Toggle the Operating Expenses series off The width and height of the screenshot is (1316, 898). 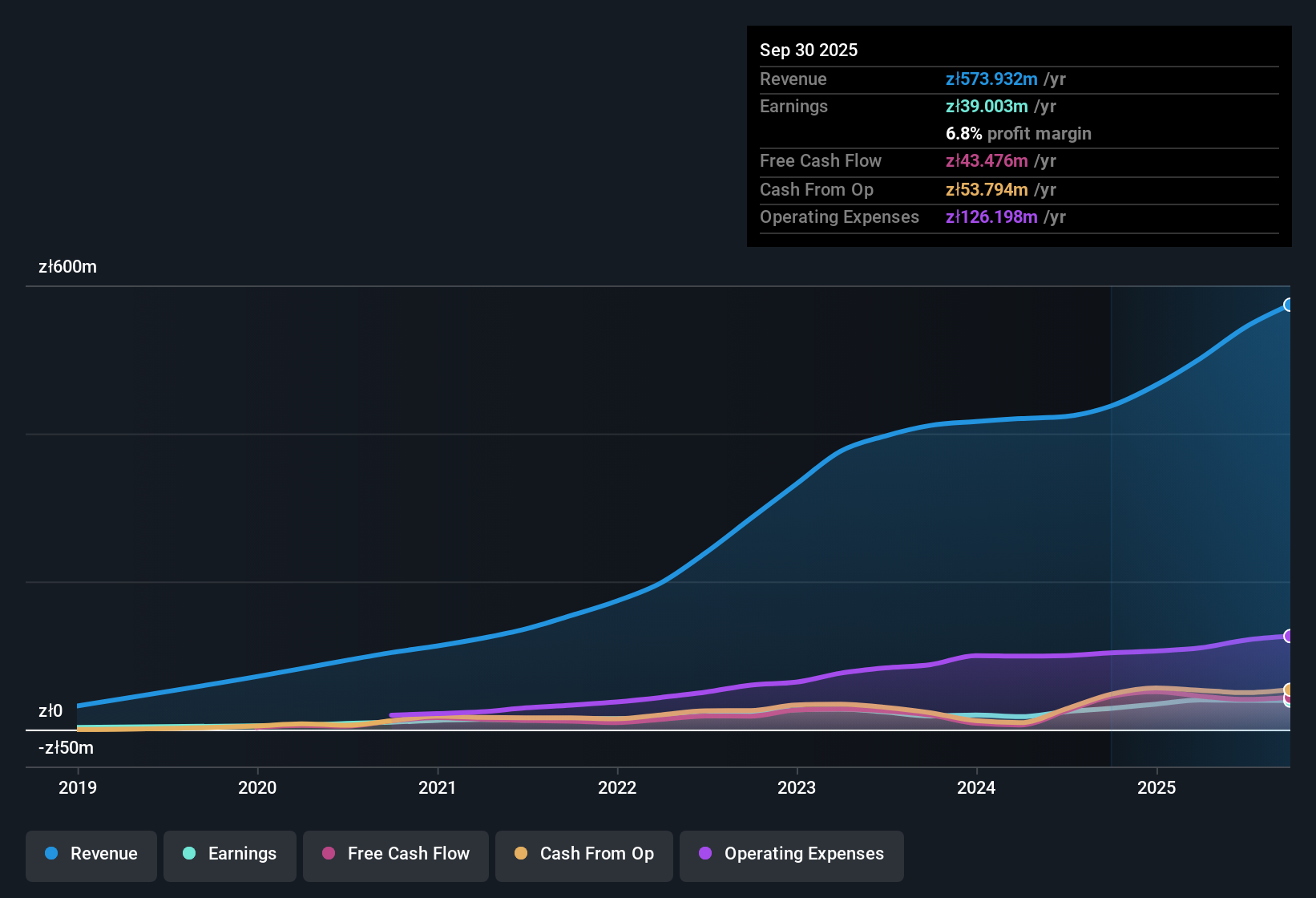(x=791, y=854)
